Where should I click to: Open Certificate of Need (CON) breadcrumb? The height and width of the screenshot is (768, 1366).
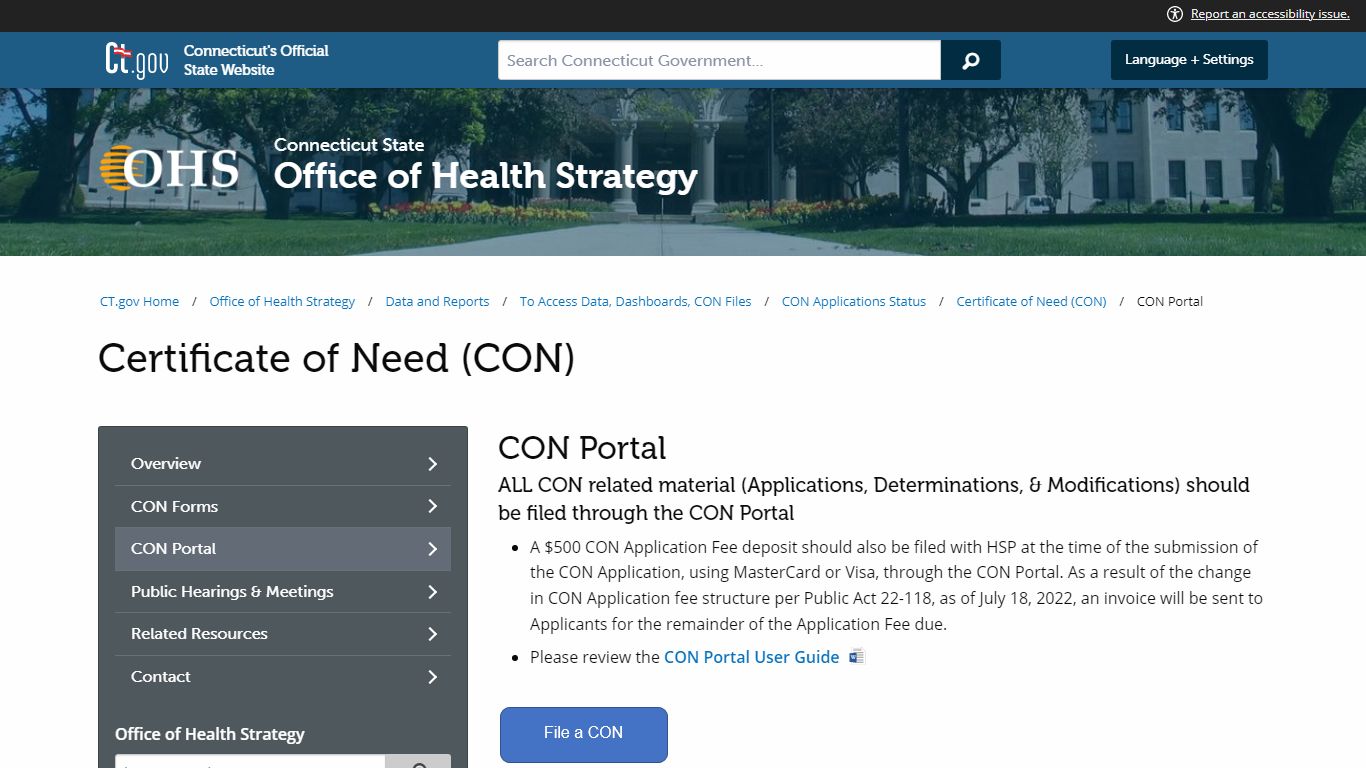pos(1031,301)
